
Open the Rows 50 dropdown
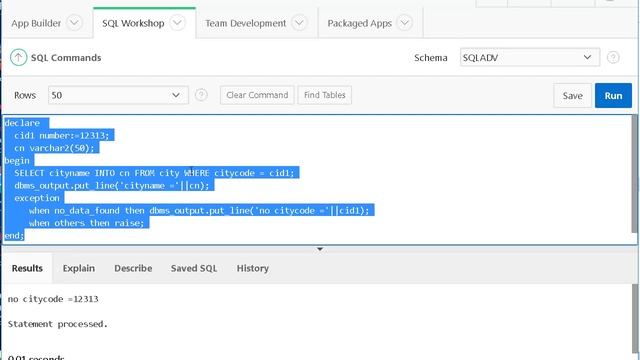coord(118,95)
